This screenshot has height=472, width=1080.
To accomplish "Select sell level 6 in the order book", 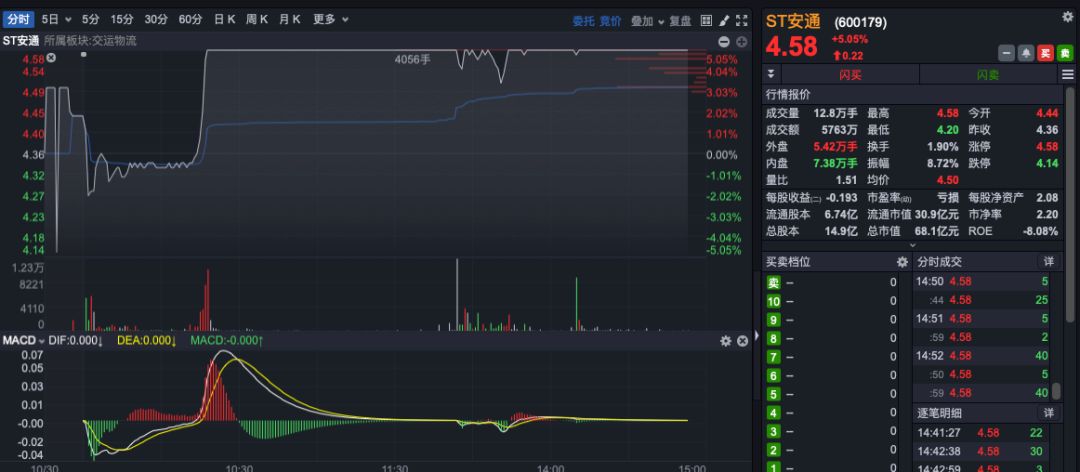I will click(773, 376).
